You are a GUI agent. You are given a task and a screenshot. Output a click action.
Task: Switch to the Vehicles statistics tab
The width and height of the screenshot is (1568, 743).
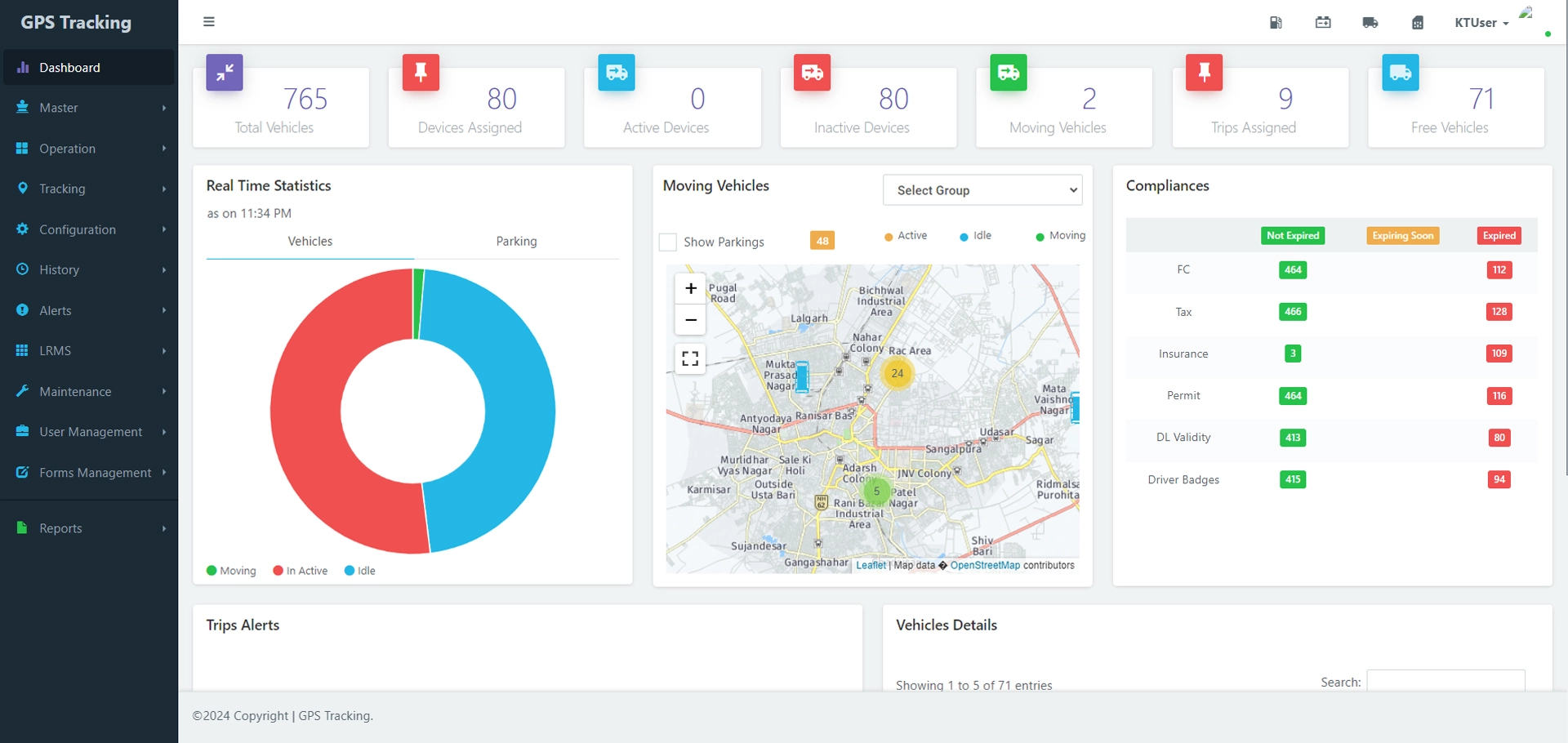pos(310,242)
